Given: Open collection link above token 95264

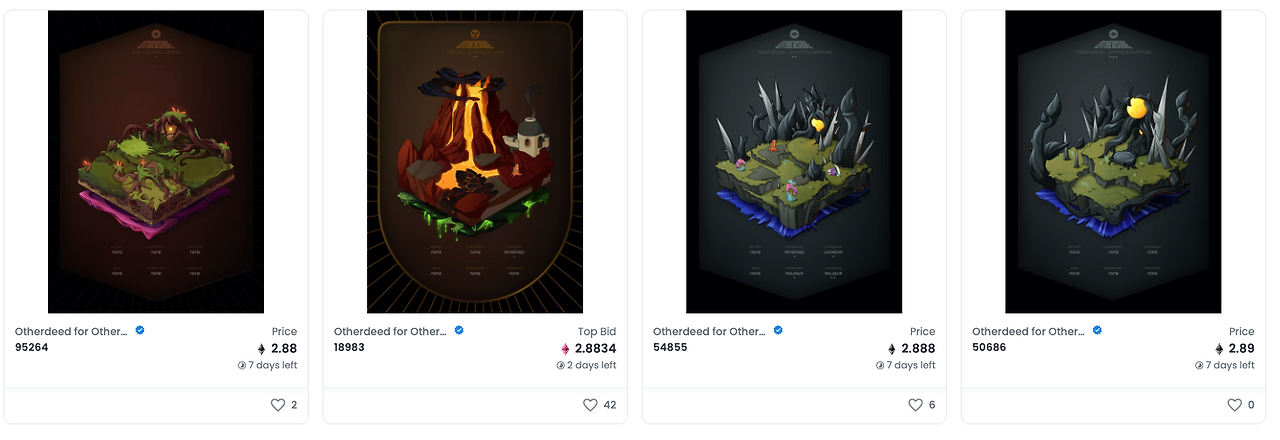Looking at the screenshot, I should tap(72, 331).
